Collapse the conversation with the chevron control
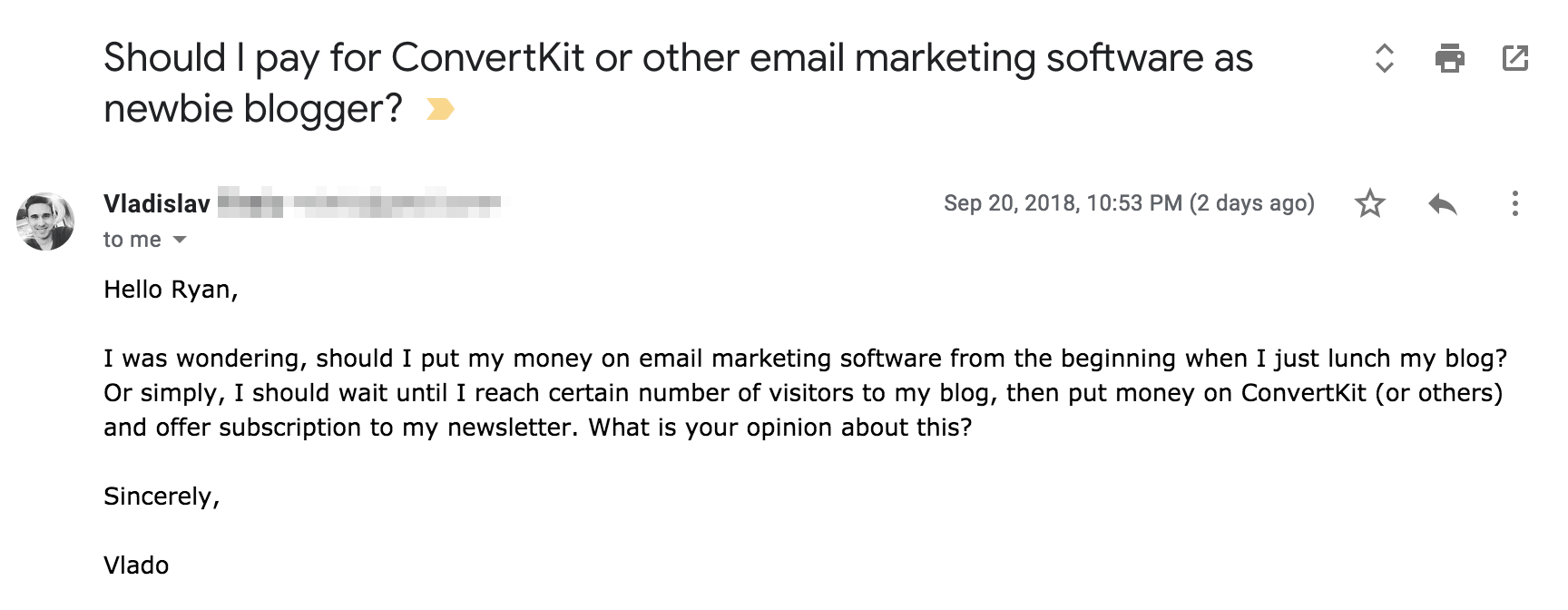This screenshot has height=610, width=1568. 1383,59
